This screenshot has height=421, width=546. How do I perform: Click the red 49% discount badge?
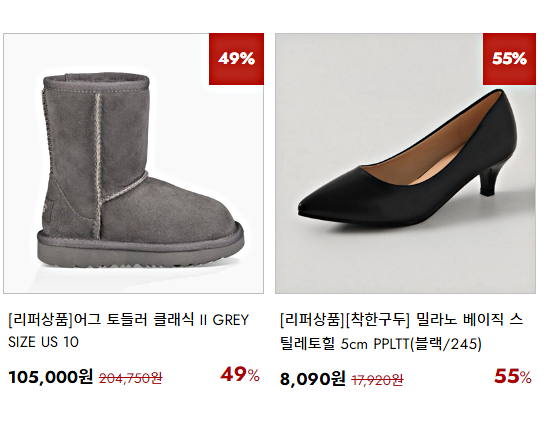tap(236, 59)
